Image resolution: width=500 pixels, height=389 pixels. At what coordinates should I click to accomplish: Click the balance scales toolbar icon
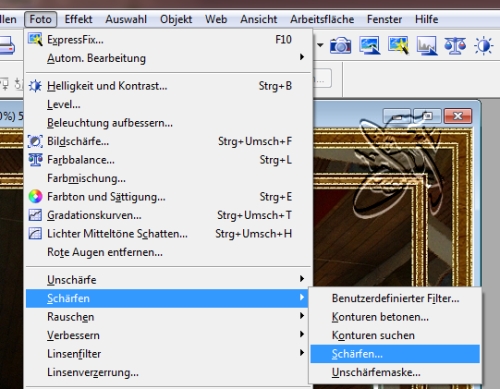click(455, 46)
